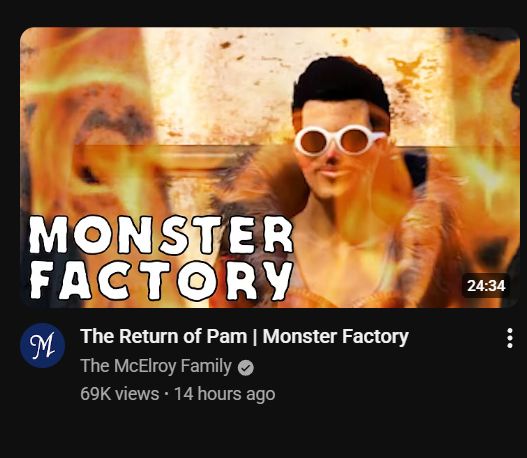Click the word FACTORY on thumbnail

[x=161, y=280]
